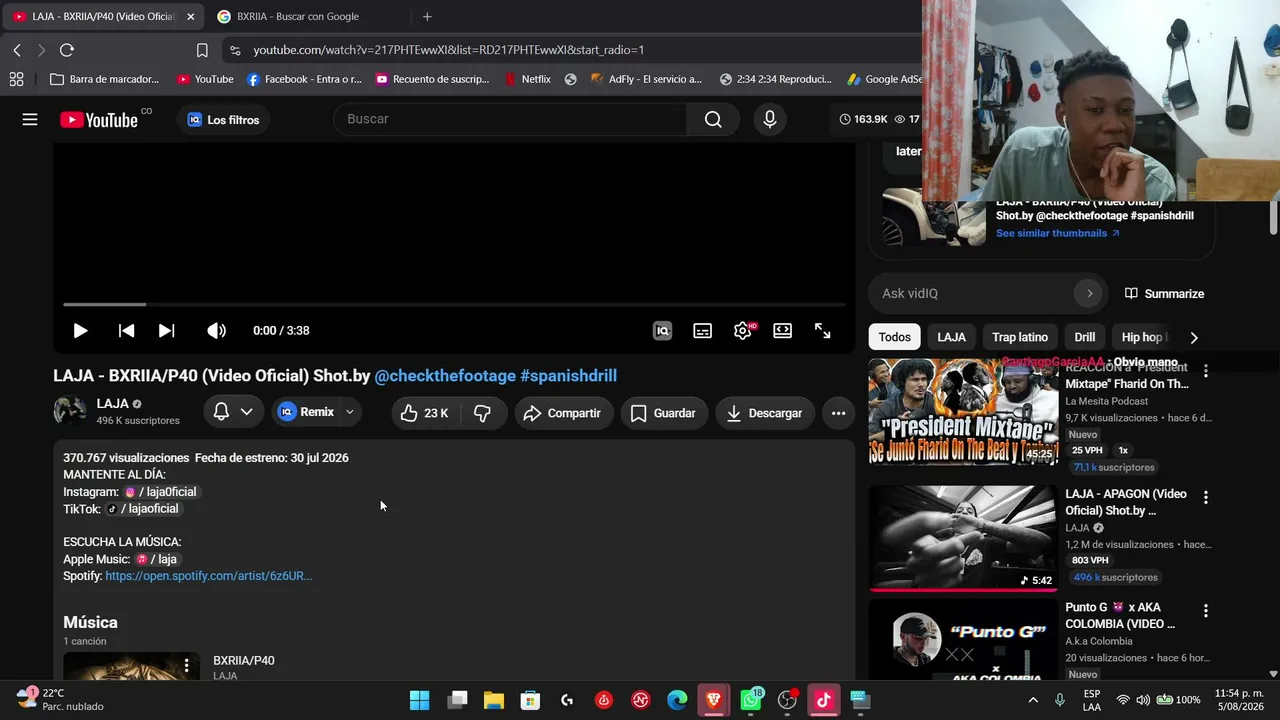The width and height of the screenshot is (1280, 720).
Task: Click the magnifier search button
Action: (x=713, y=119)
